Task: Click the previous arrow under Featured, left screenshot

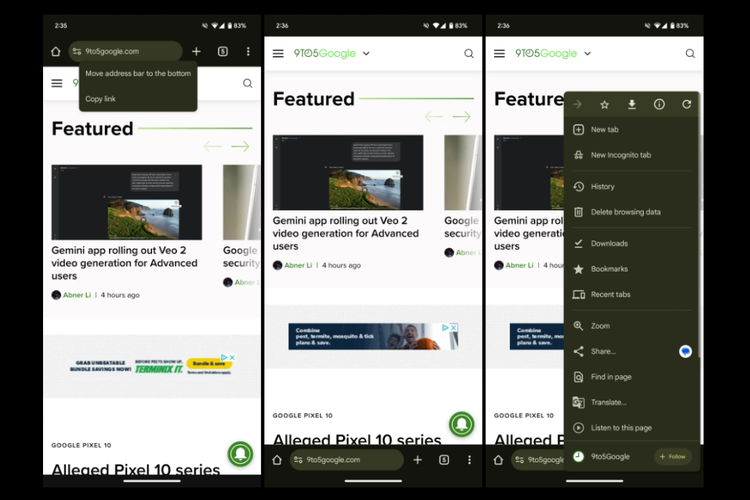Action: point(212,146)
